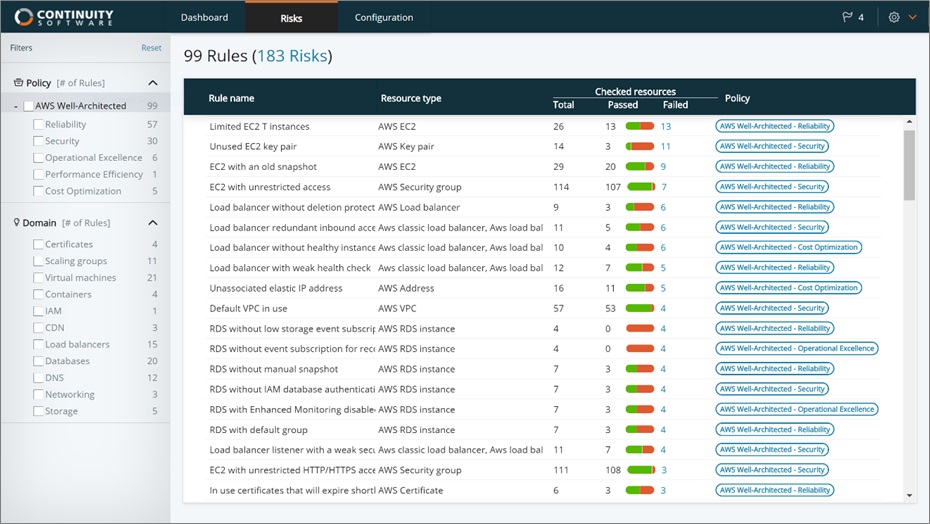This screenshot has height=524, width=930.
Task: Click Cost Optimization tag on Unassociated elastic IP row
Action: pos(788,288)
